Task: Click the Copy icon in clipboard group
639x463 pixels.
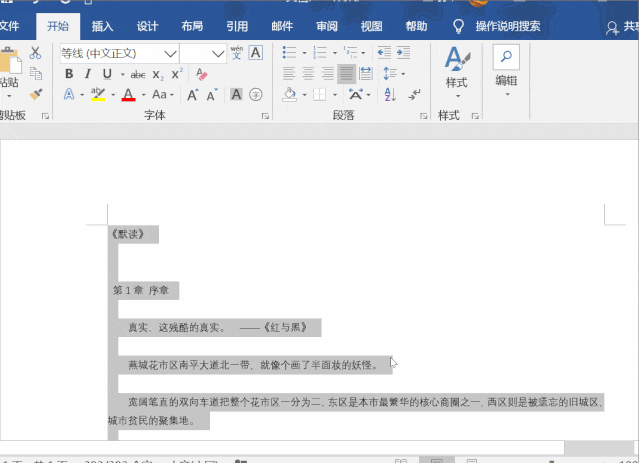Action: (36, 73)
